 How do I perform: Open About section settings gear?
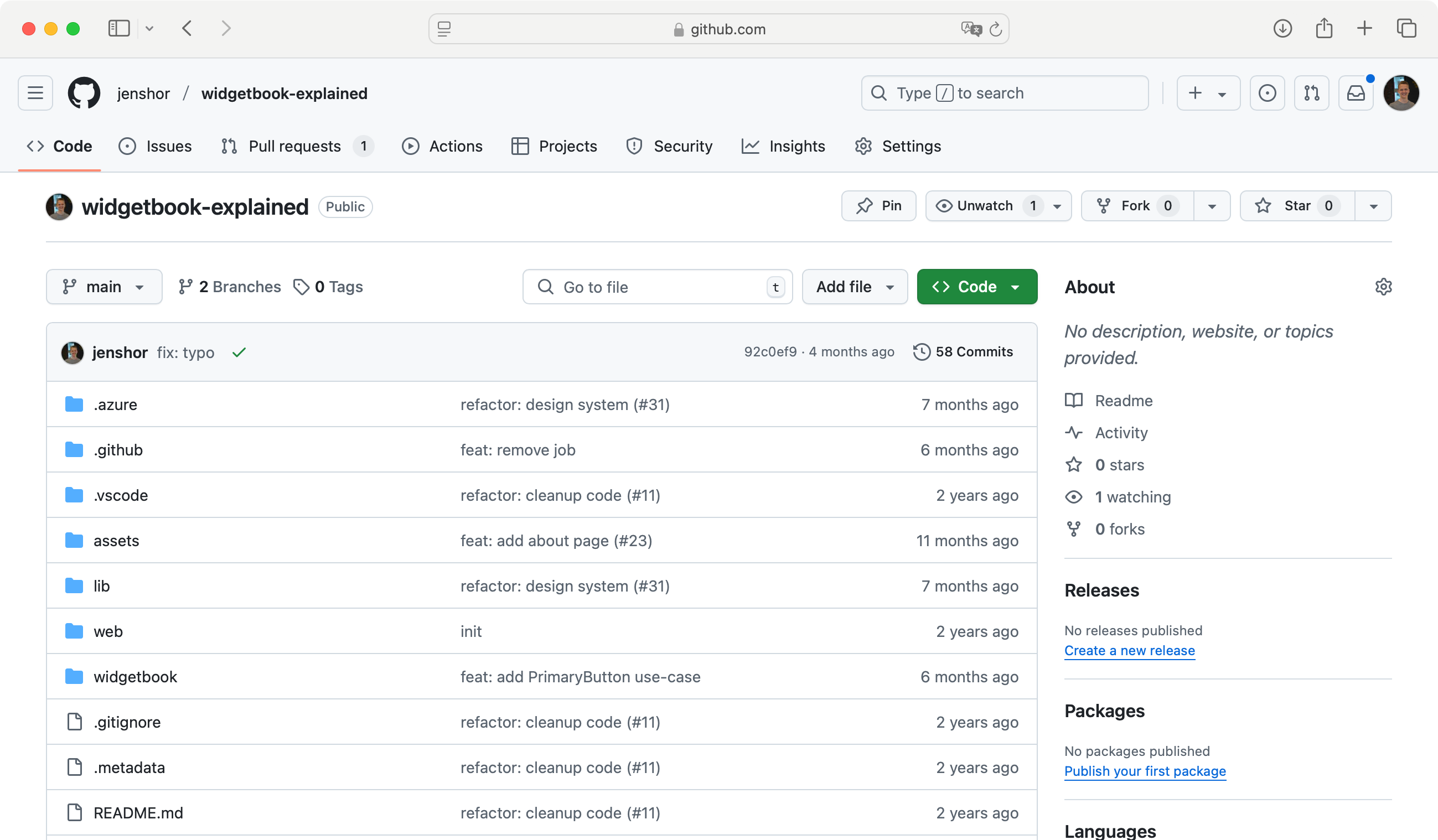1383,287
